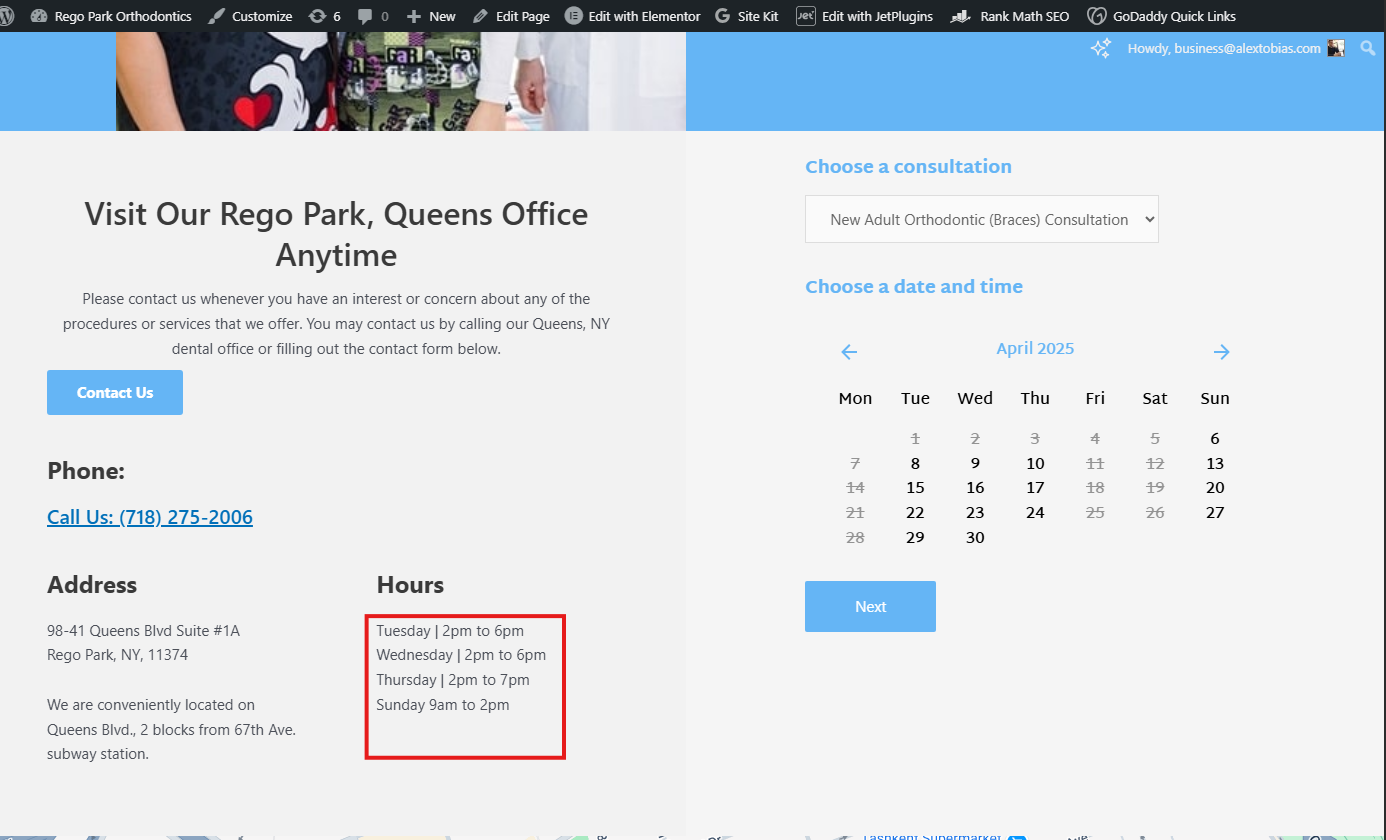This screenshot has height=840, width=1386.
Task: Click the updates counter showing 6
Action: 325,16
